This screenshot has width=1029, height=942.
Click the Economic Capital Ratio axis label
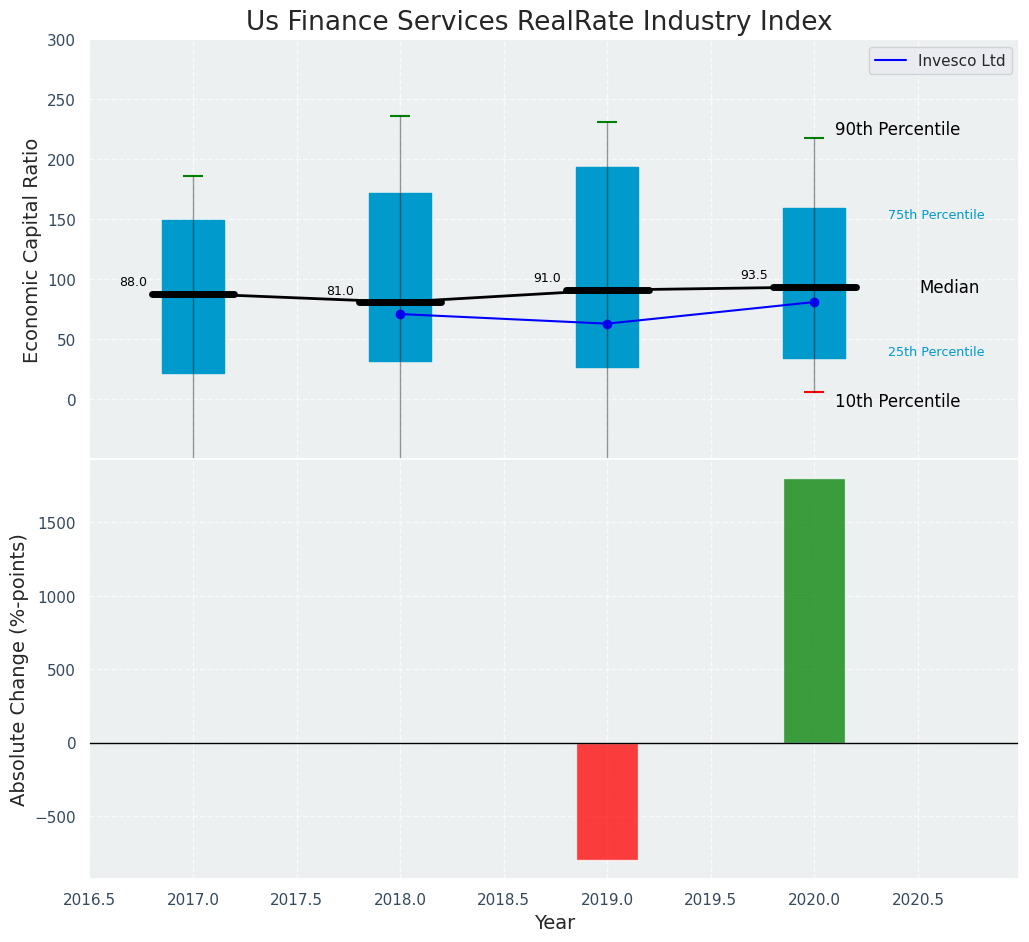[x=31, y=250]
